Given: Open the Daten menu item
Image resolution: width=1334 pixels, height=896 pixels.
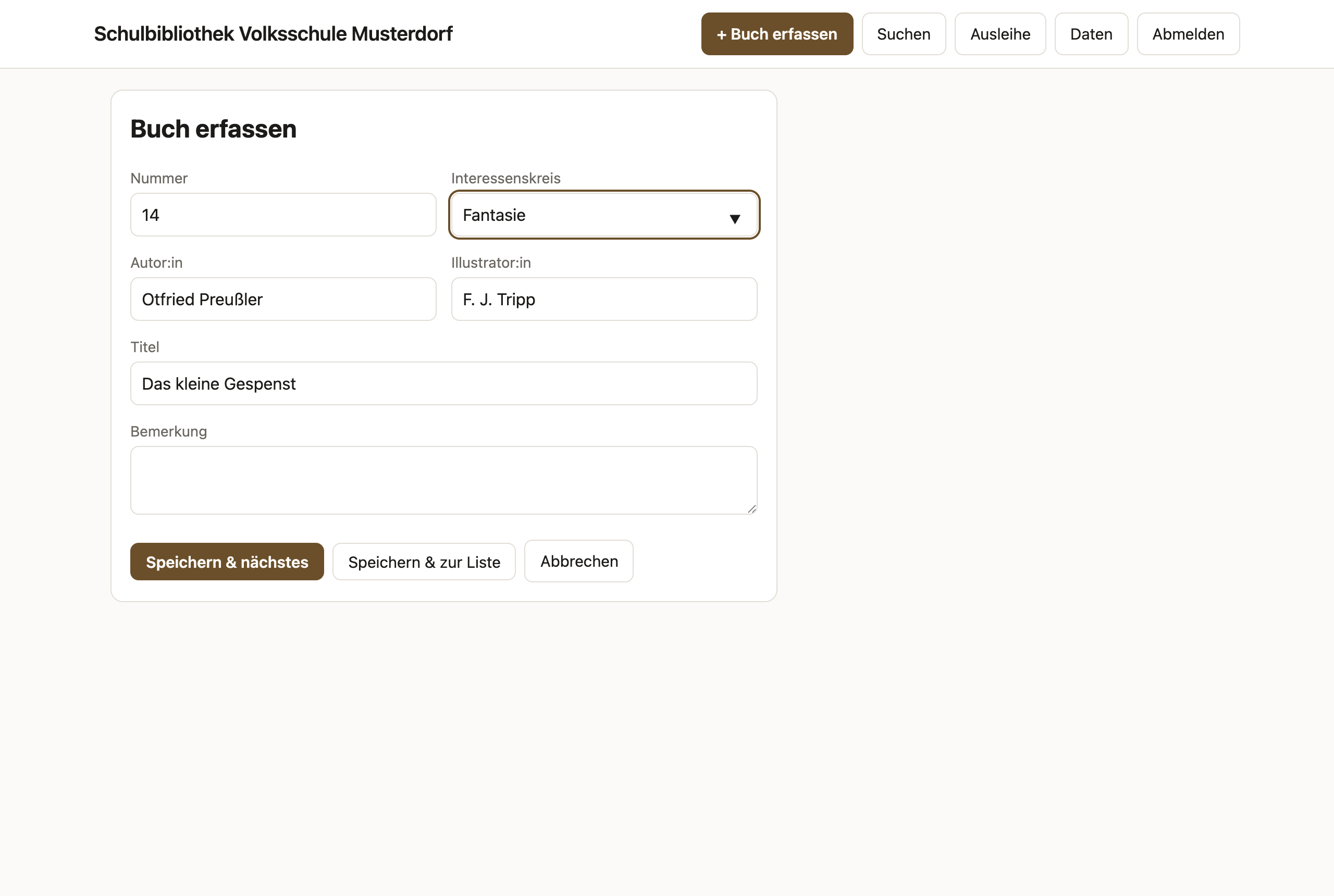Looking at the screenshot, I should [1091, 34].
